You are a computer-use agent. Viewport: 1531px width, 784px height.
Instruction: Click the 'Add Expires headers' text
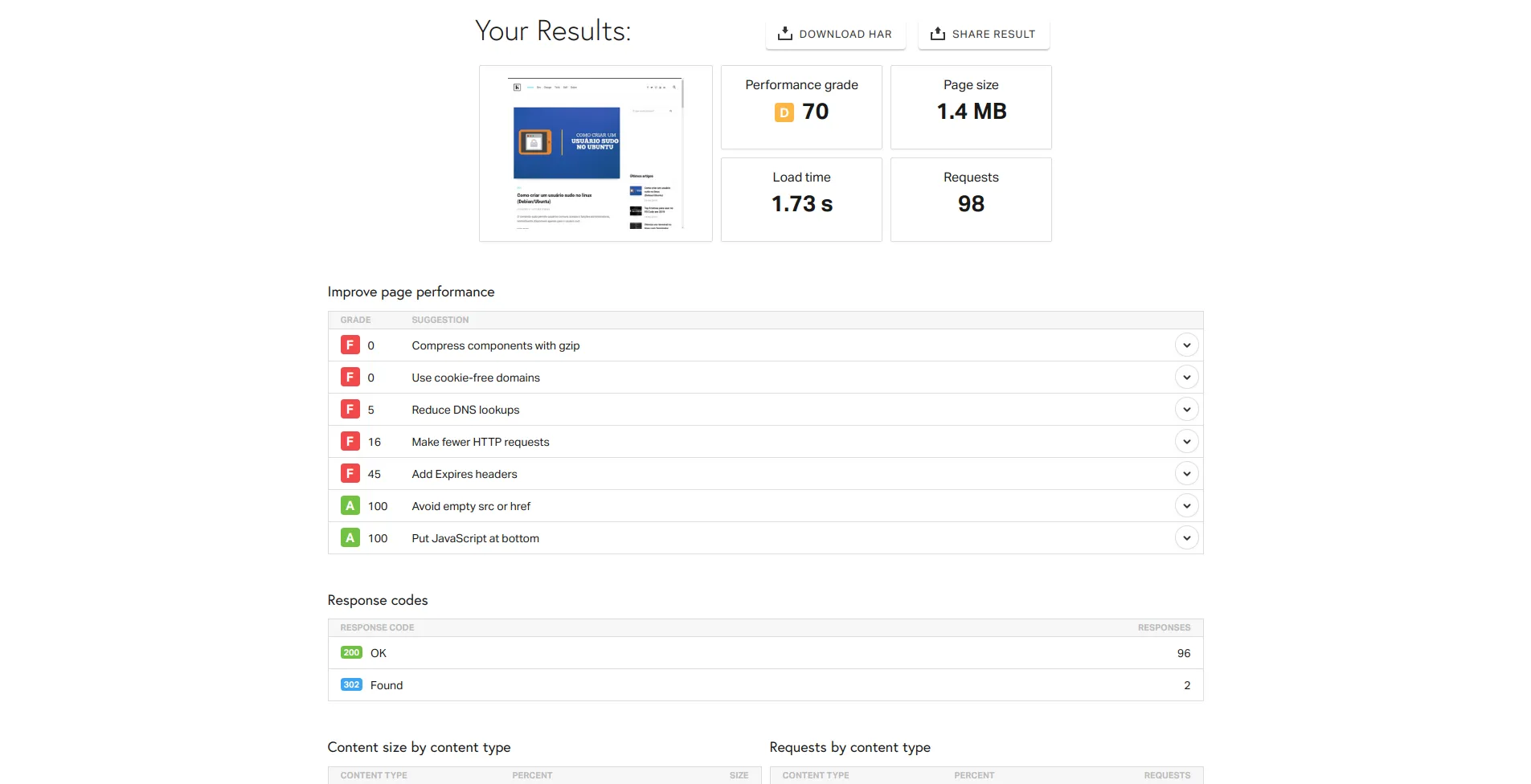[x=465, y=474]
